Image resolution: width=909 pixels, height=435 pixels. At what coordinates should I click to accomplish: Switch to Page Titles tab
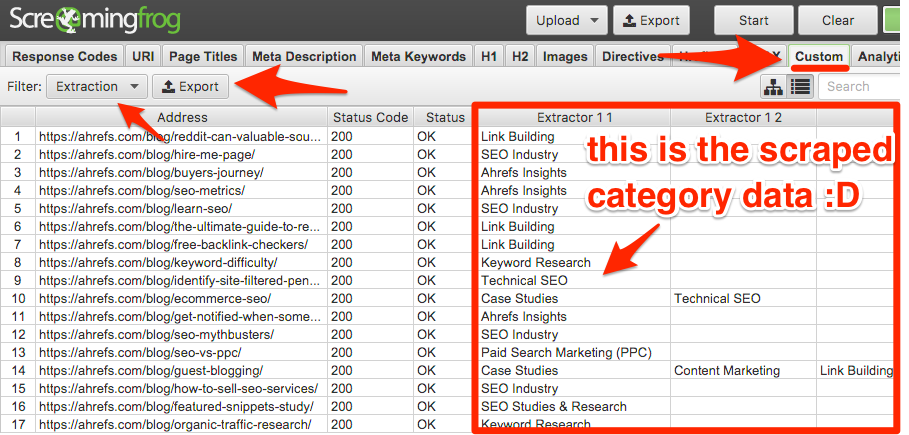tap(203, 57)
